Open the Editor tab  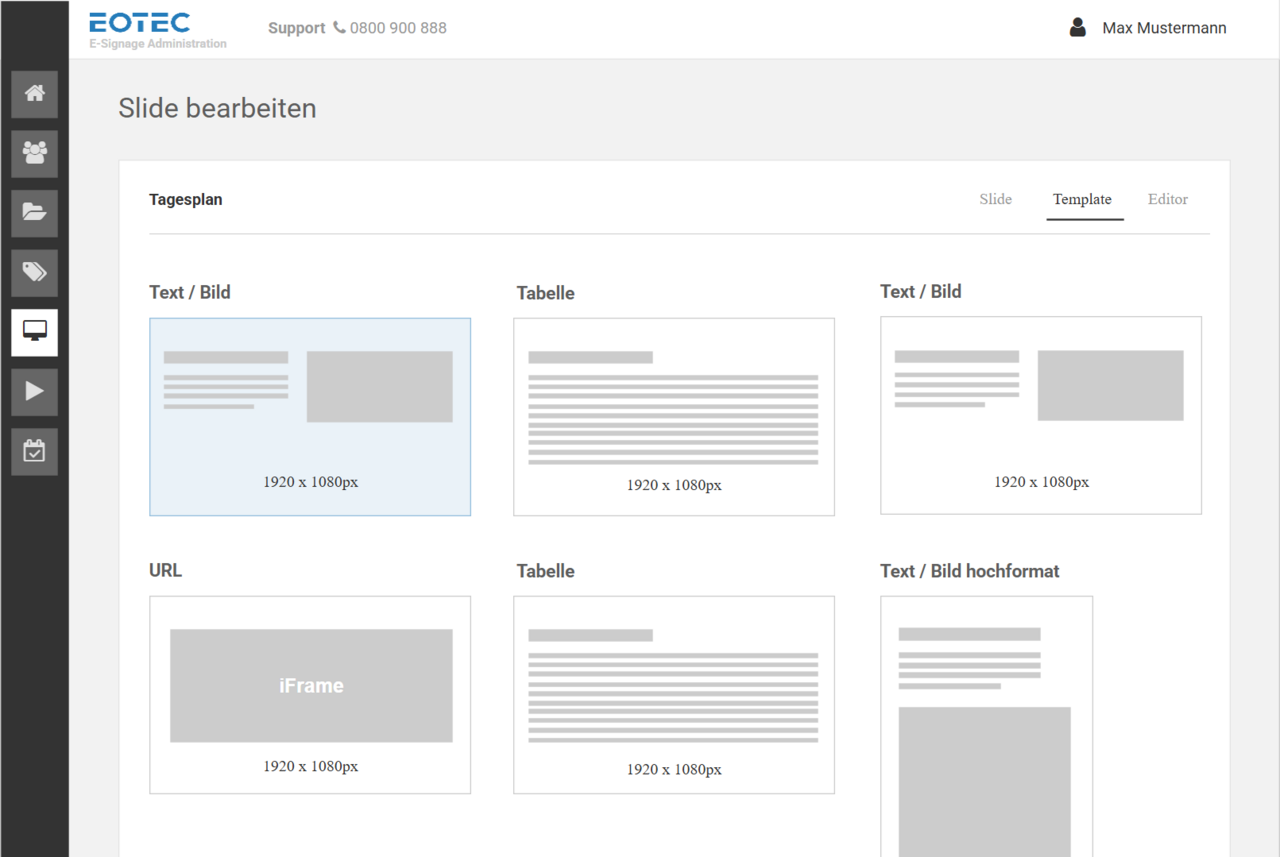point(1168,199)
